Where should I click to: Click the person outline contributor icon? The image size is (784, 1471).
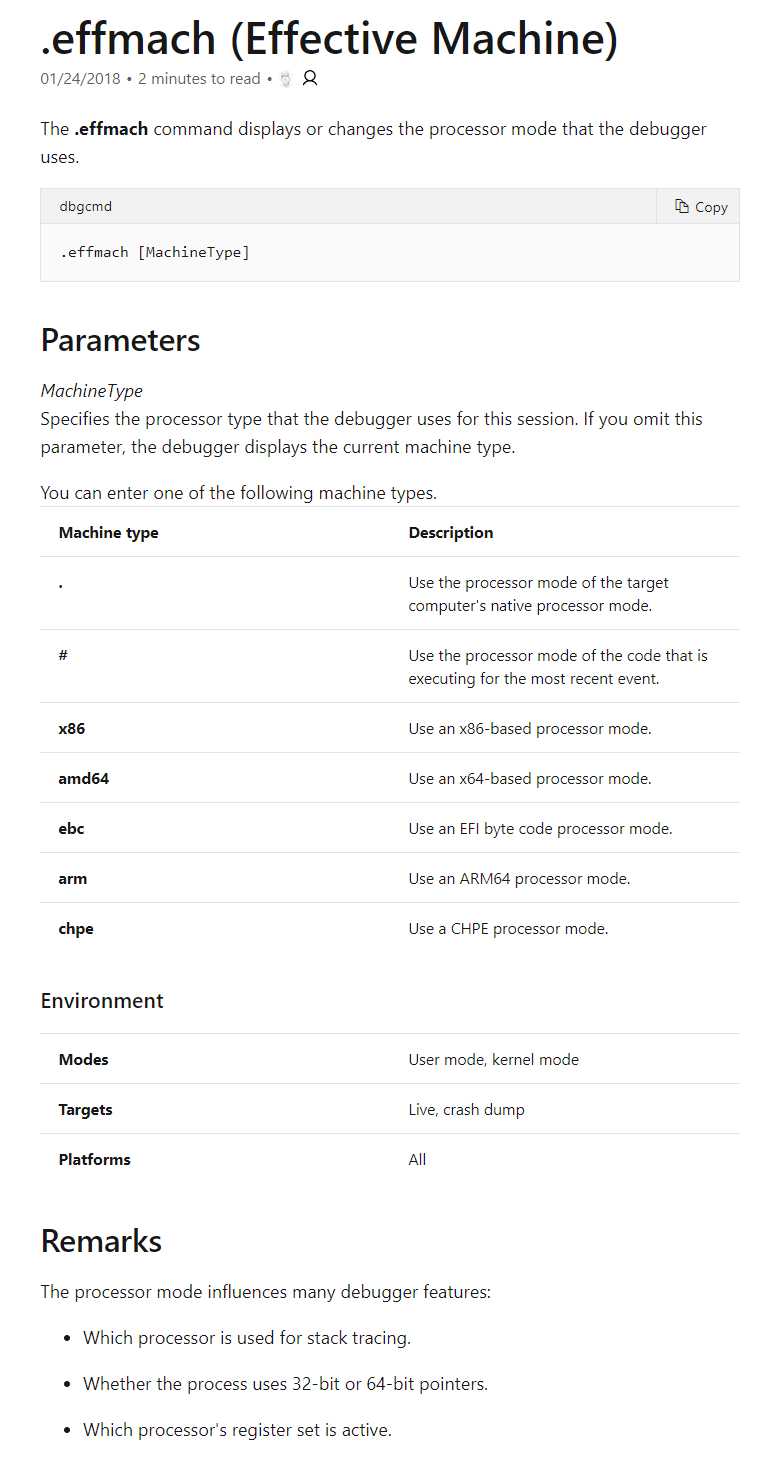point(310,78)
